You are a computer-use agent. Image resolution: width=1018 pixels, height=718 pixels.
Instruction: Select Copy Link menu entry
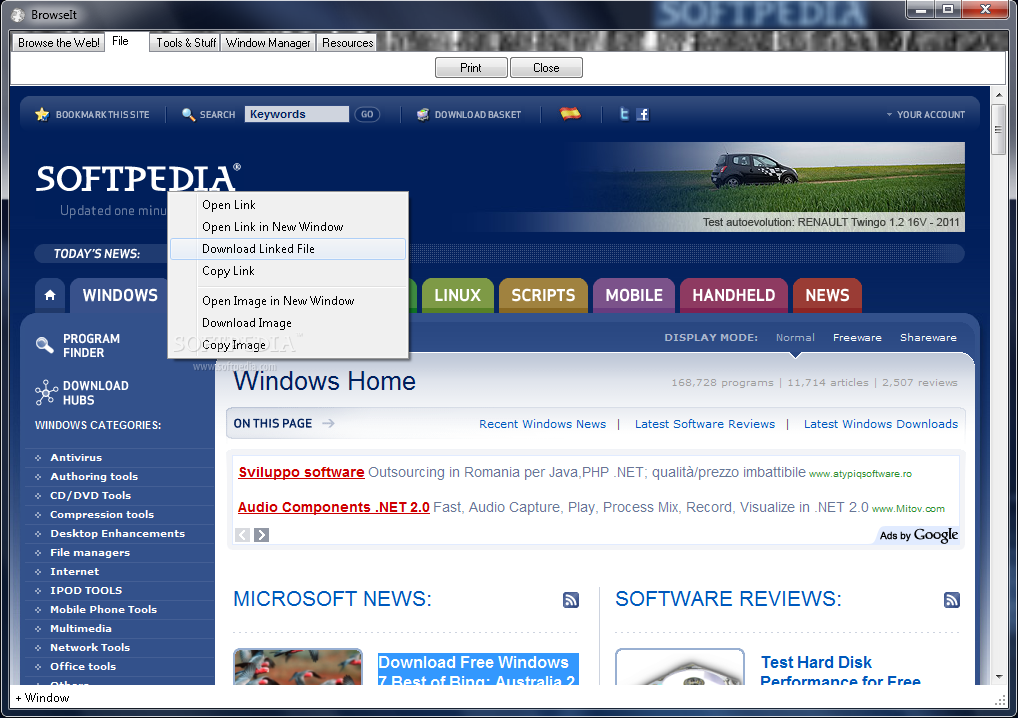click(288, 271)
